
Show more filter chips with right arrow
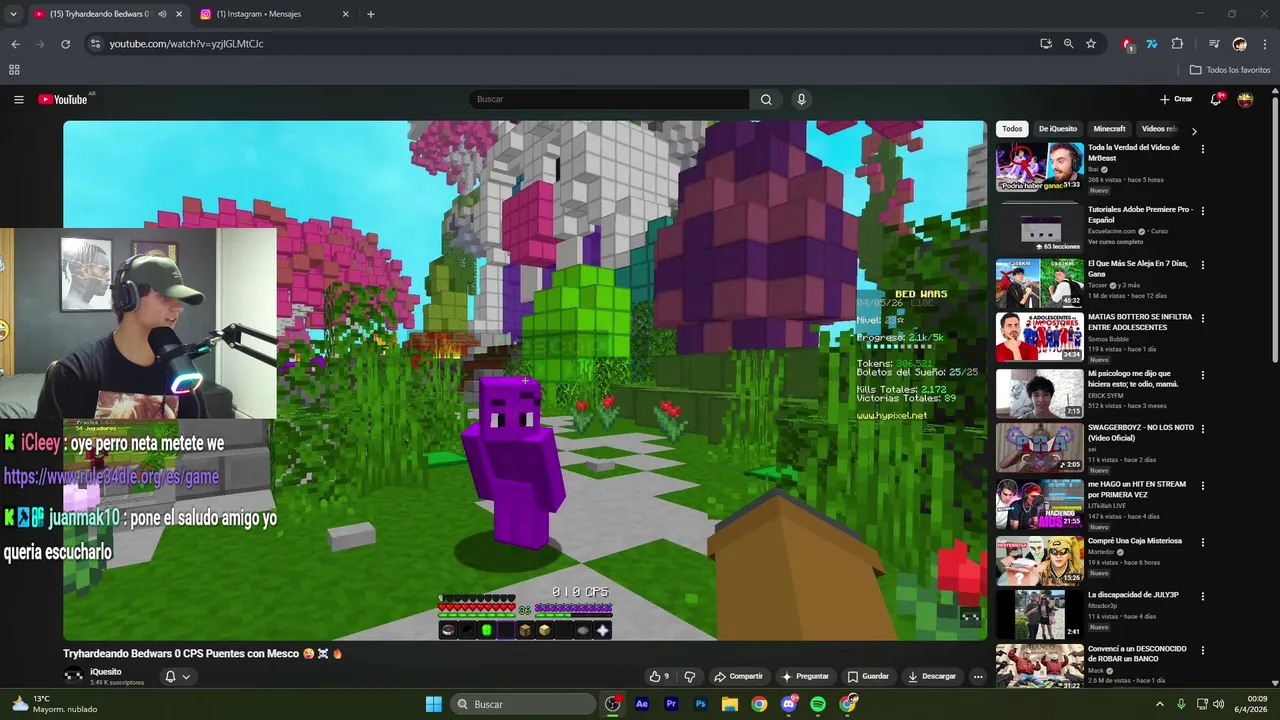point(1193,130)
